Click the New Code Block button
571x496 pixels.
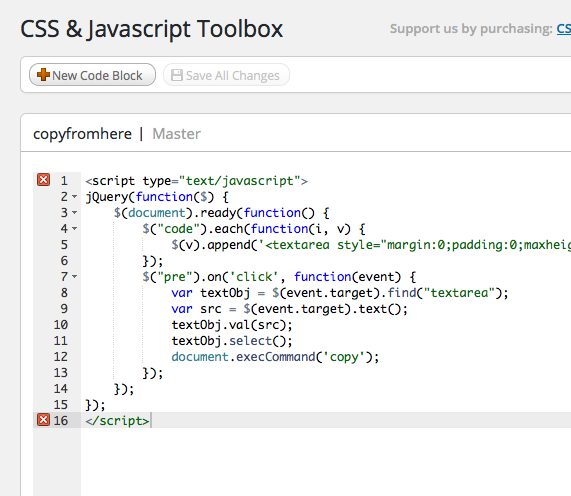[92, 75]
